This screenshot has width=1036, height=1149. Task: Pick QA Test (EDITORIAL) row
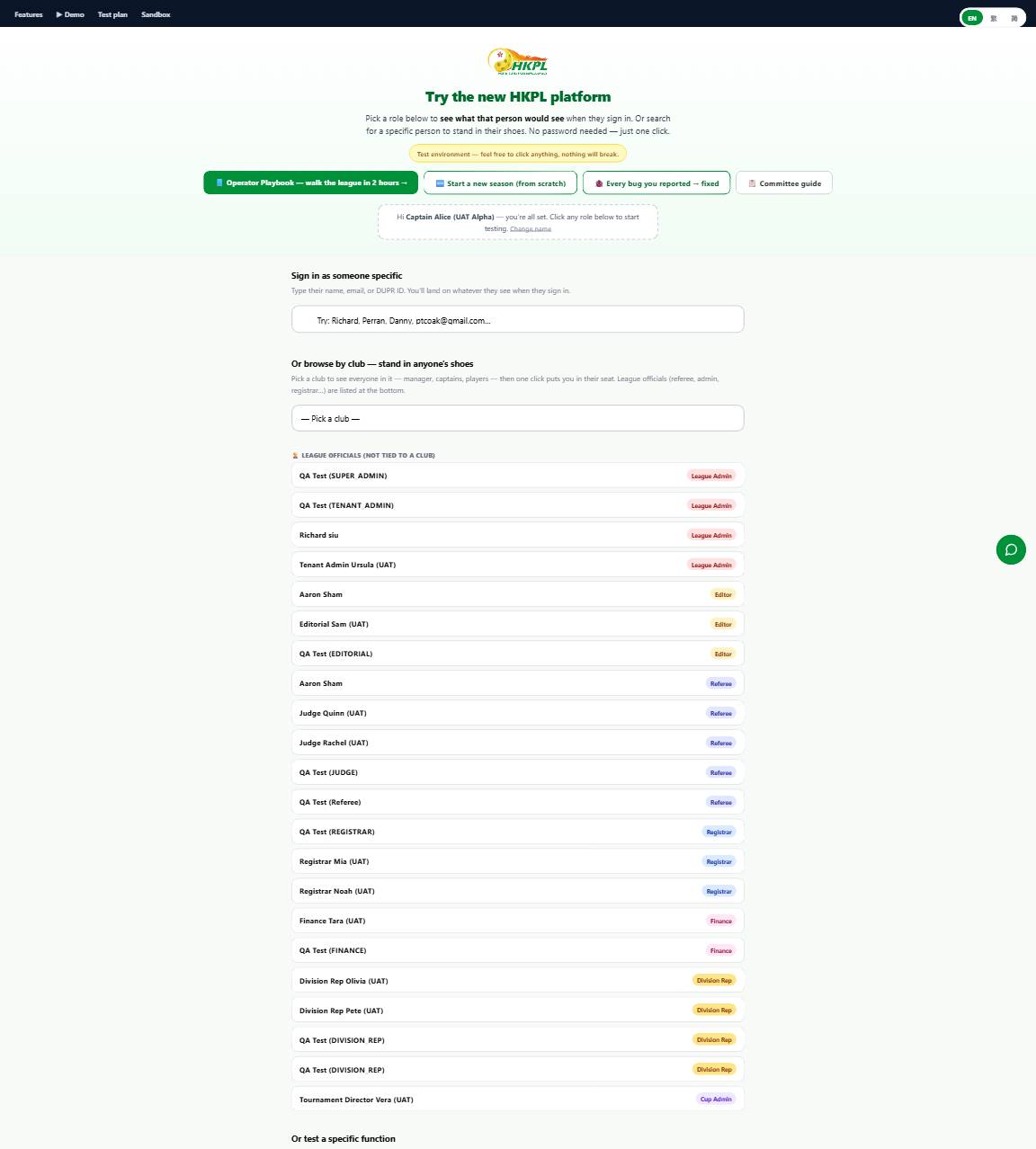tap(518, 654)
